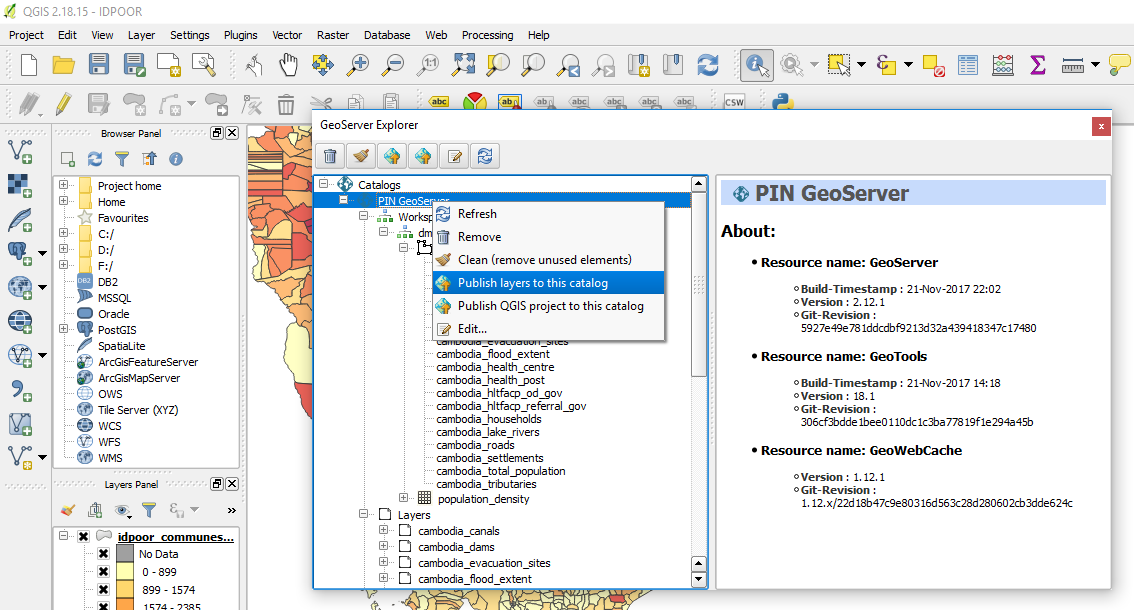This screenshot has width=1134, height=610.
Task: Expand the population_density node
Action: [x=404, y=498]
